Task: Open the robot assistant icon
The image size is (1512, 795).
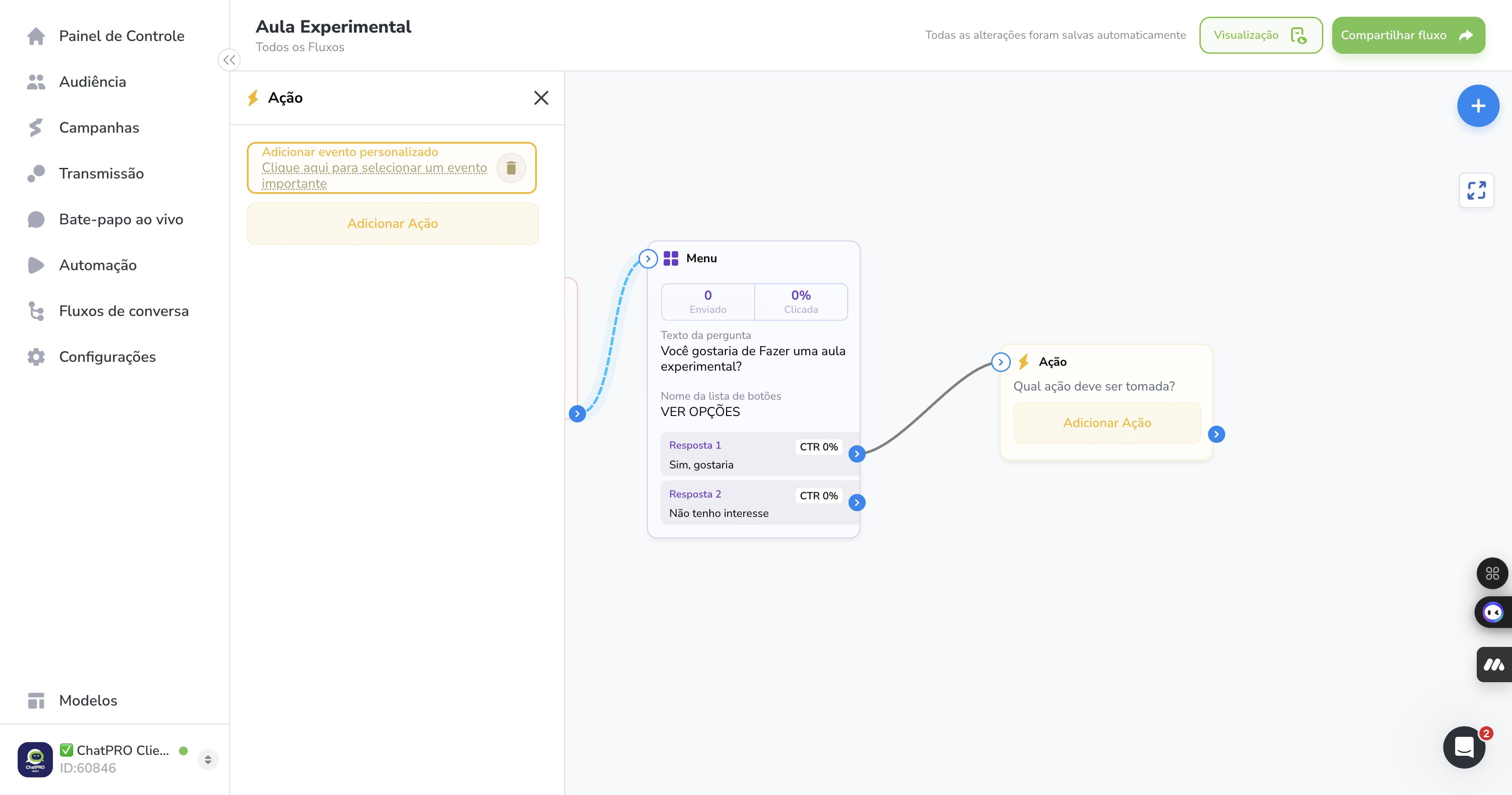Action: coord(1493,613)
